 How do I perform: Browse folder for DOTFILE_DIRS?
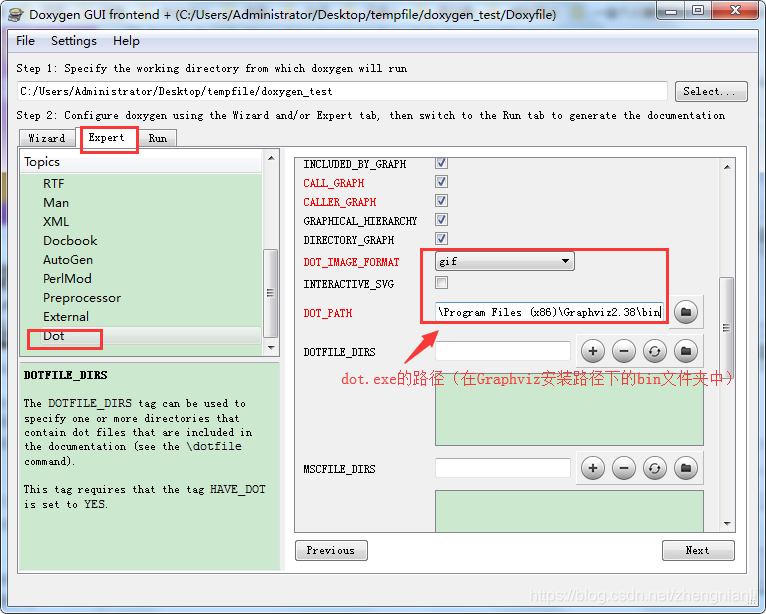(x=685, y=351)
